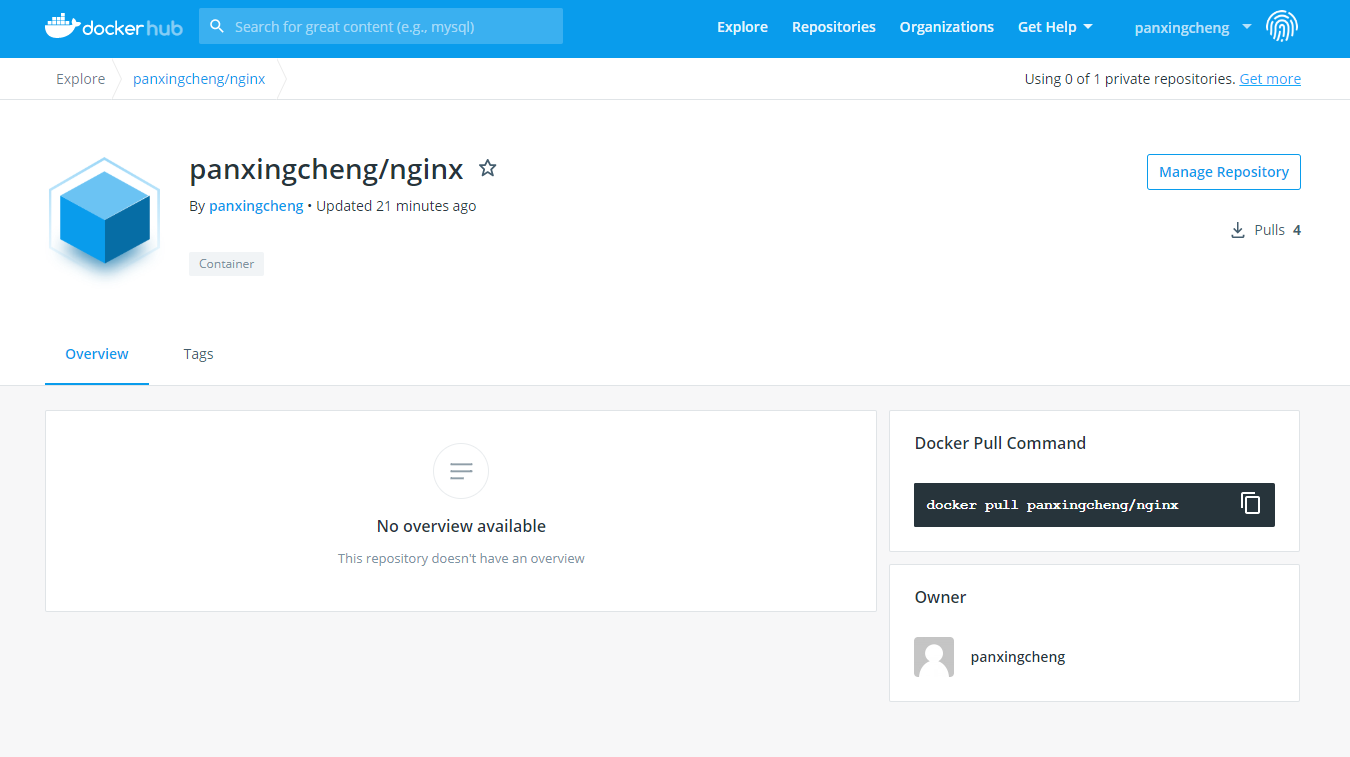Click the fingerprint avatar icon
This screenshot has height=757, width=1350.
[1282, 27]
